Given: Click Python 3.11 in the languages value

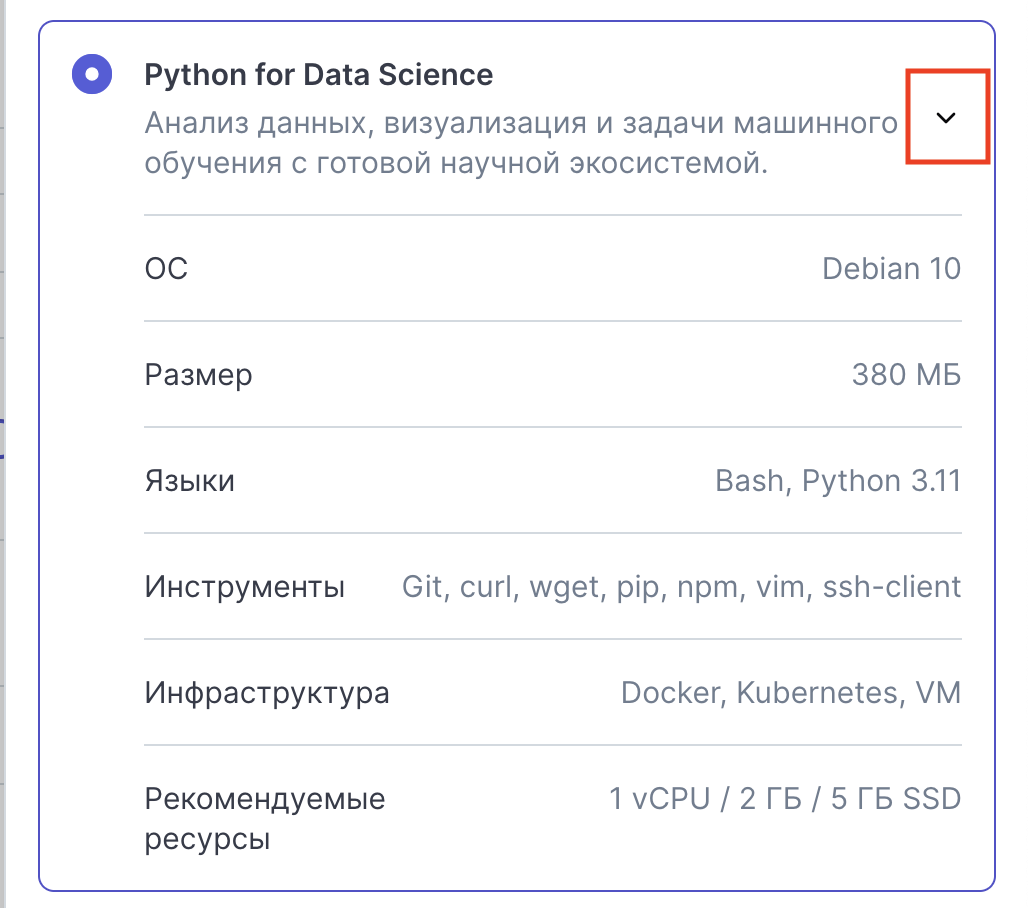Looking at the screenshot, I should click(881, 481).
